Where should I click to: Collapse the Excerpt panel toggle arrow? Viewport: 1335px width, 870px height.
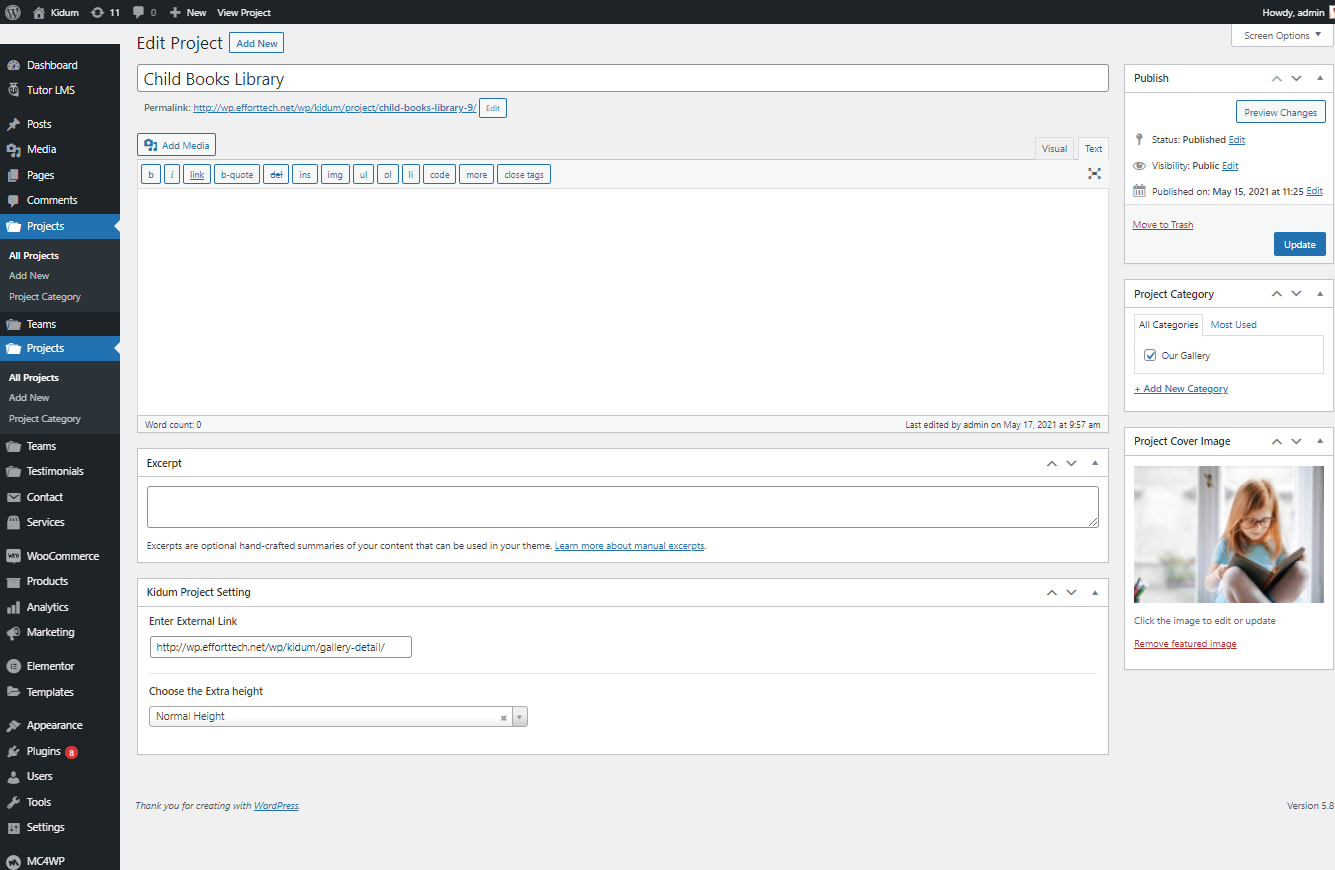click(x=1094, y=463)
